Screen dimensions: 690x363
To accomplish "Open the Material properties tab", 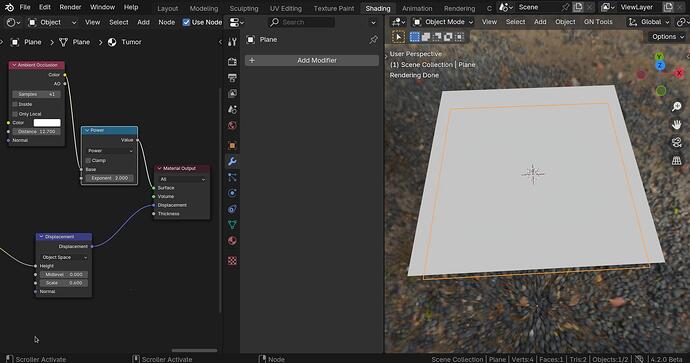I will 232,241.
